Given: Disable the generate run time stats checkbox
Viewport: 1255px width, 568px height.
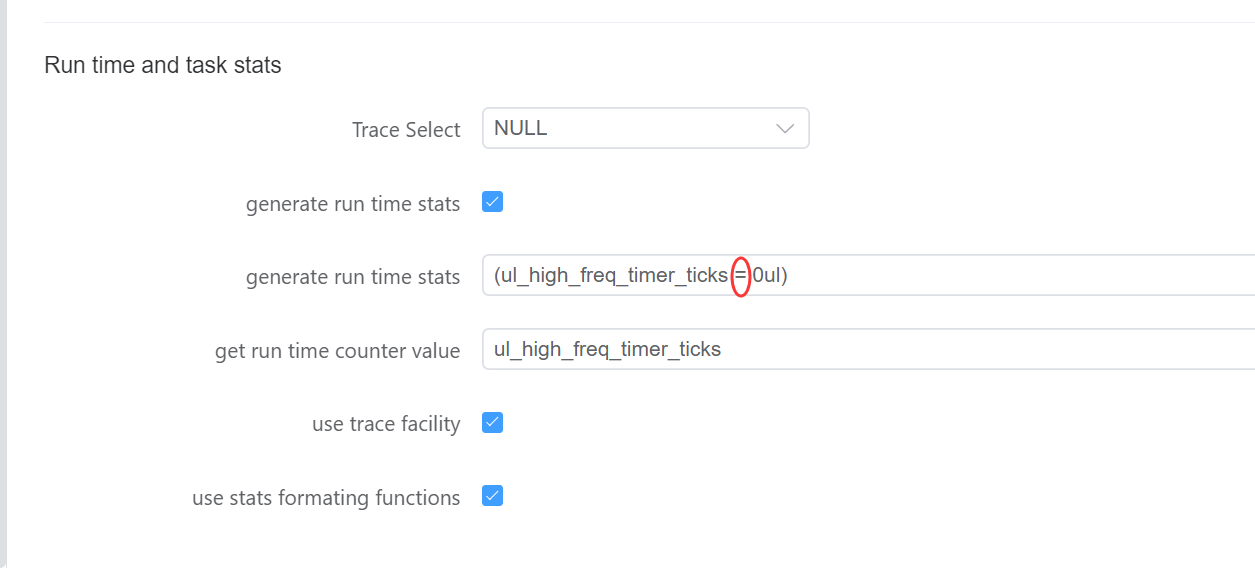Looking at the screenshot, I should point(492,202).
